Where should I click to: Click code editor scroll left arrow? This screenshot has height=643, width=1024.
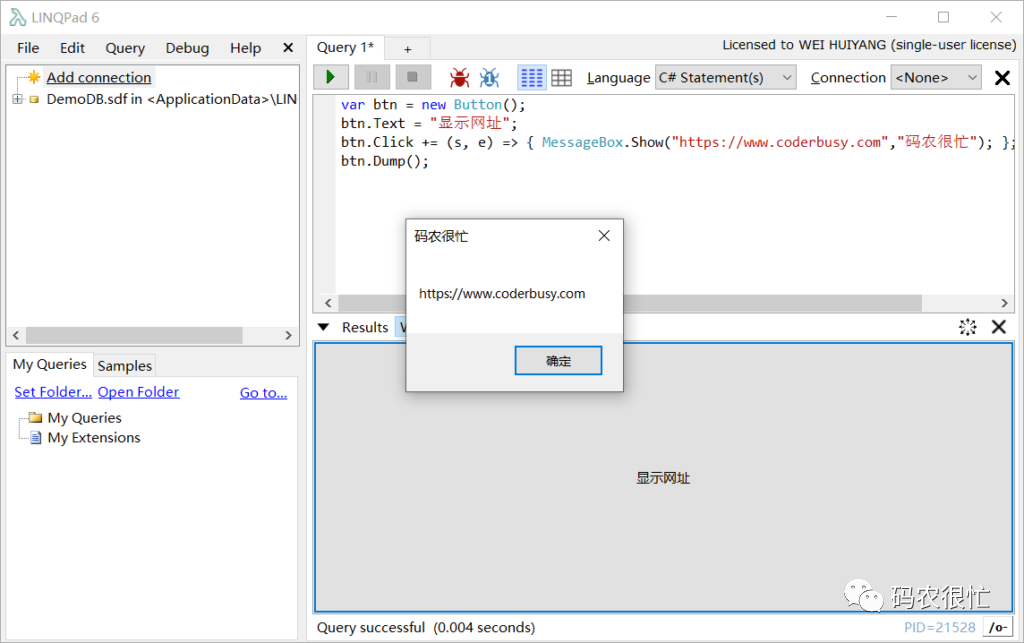point(328,303)
